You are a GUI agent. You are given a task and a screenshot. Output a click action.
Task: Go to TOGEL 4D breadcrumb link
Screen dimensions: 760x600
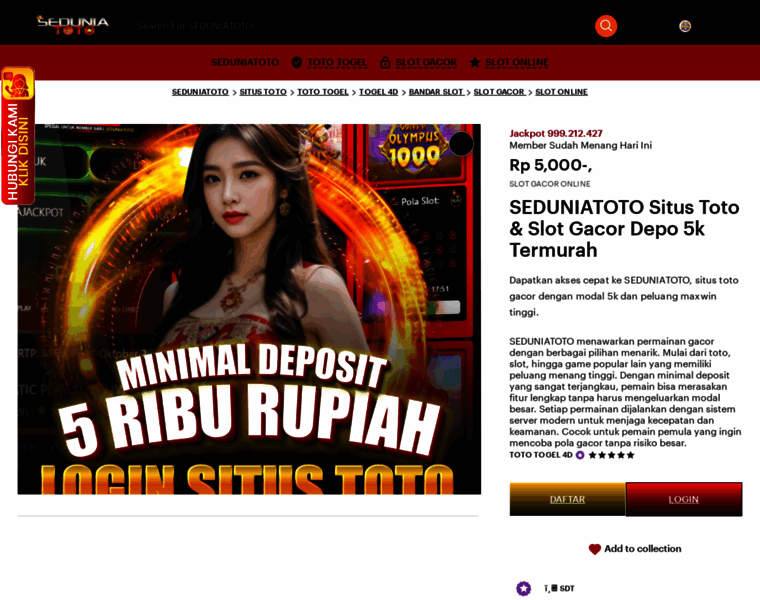coord(379,92)
